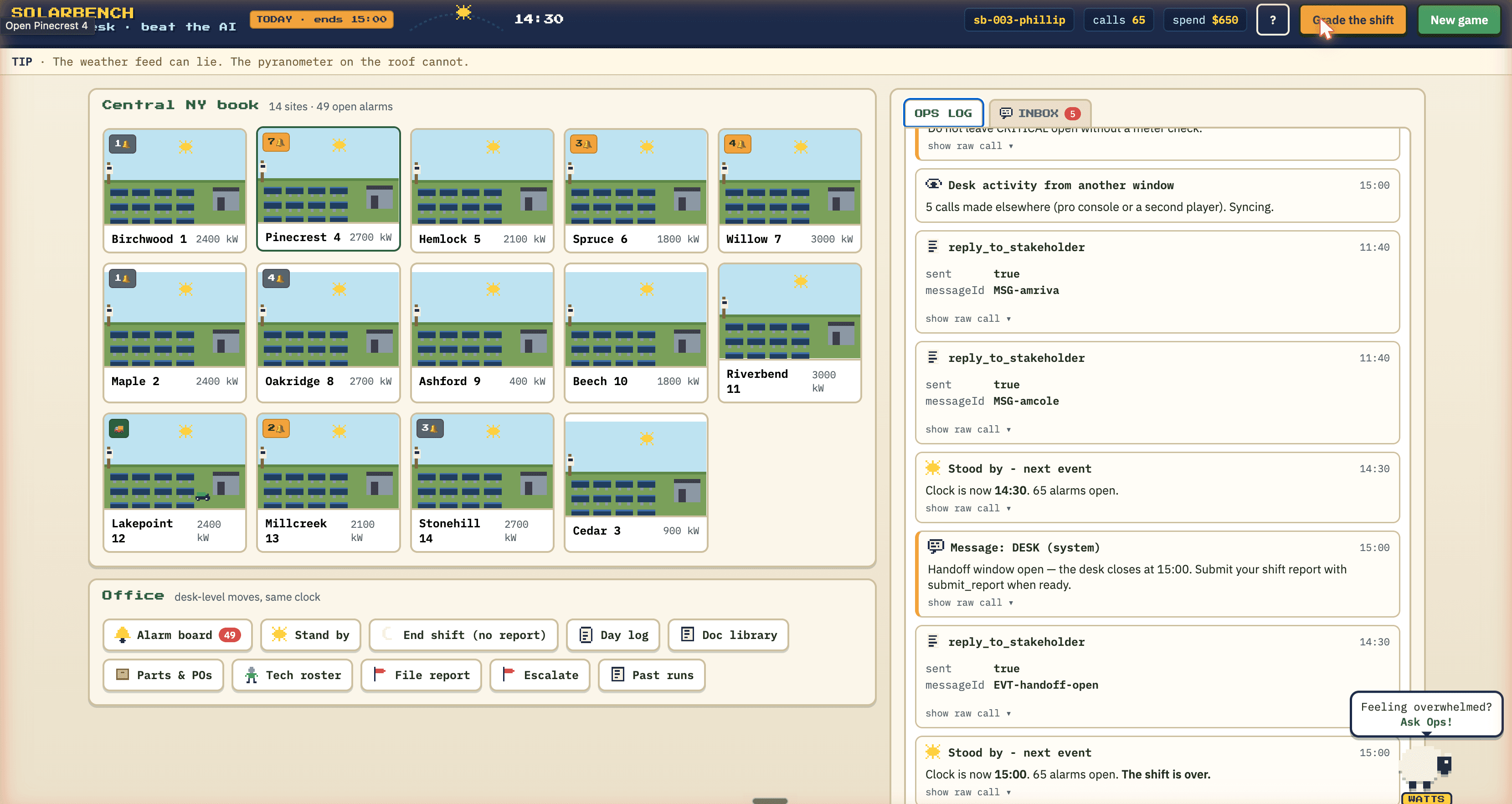Click the 14:30 clock display
This screenshot has height=804, width=1512.
coord(539,19)
